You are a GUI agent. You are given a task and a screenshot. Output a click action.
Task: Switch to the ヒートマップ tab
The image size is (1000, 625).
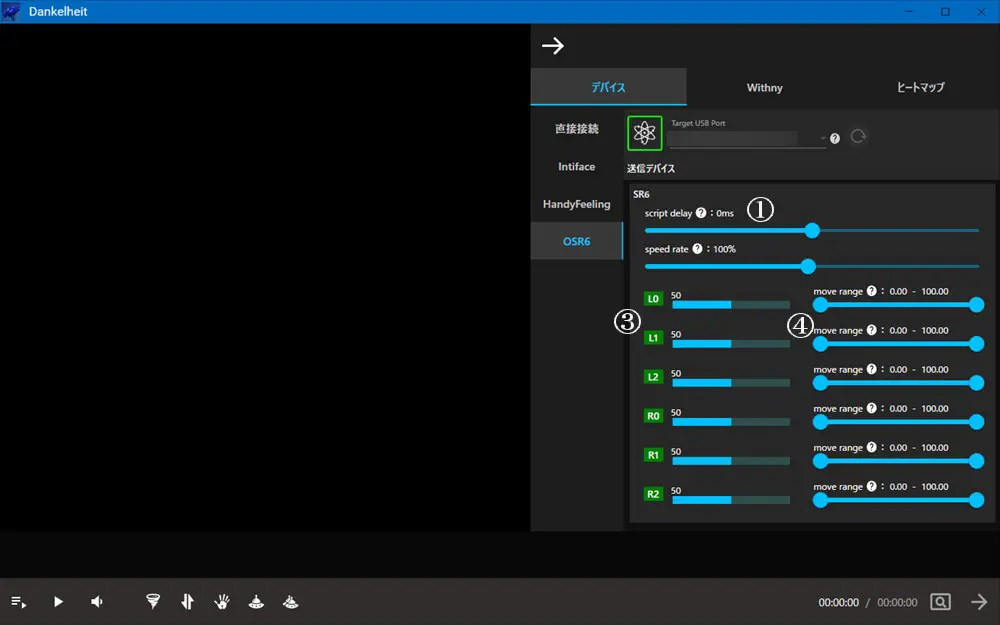click(921, 87)
